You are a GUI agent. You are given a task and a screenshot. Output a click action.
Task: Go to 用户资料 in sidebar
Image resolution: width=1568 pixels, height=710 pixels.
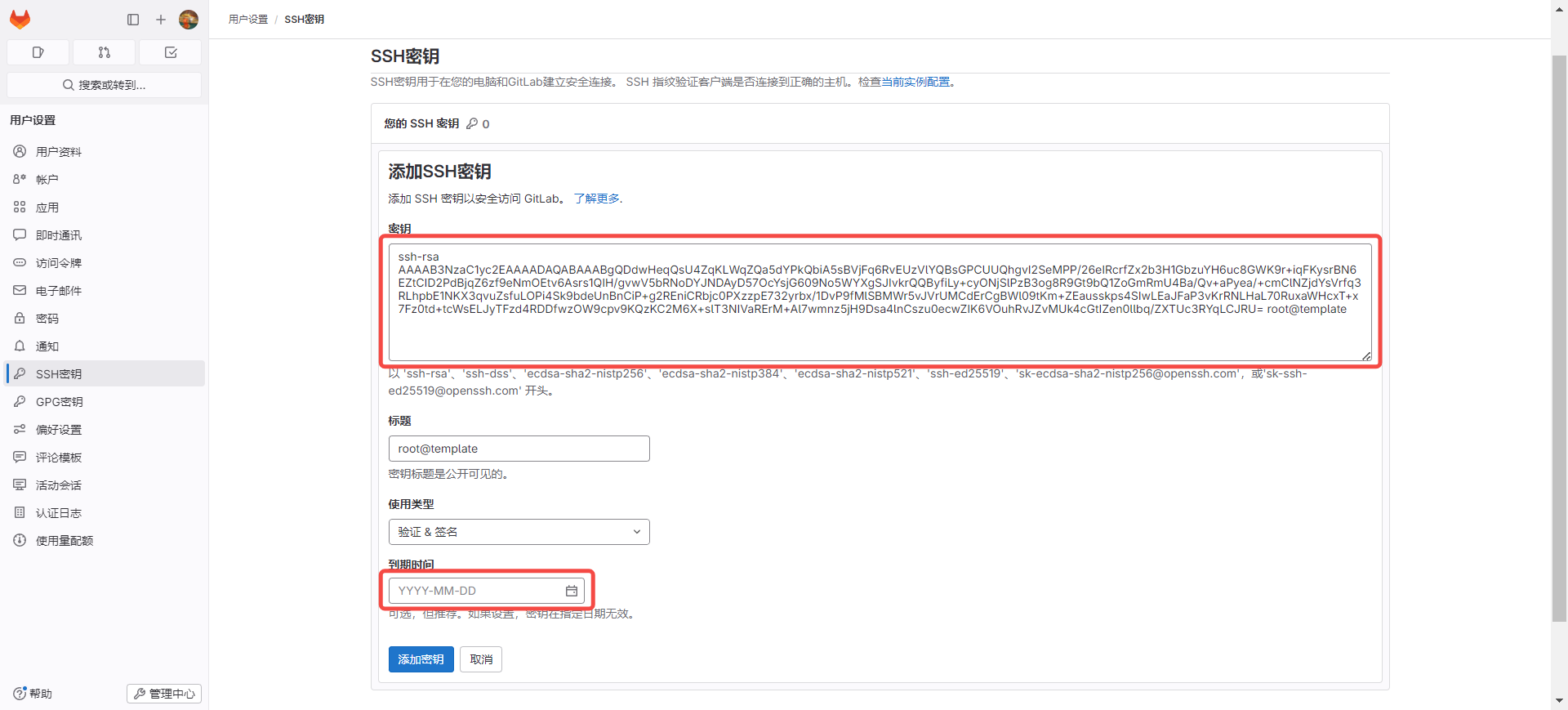pos(59,152)
